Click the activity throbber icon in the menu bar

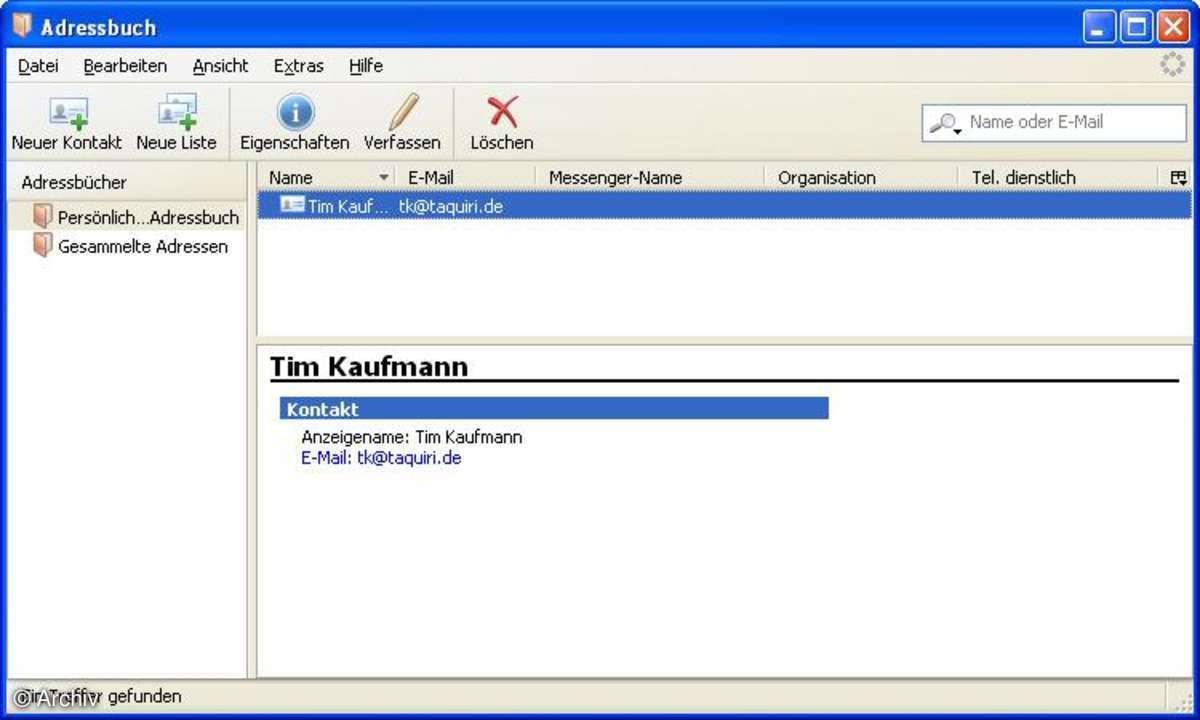(x=1171, y=65)
